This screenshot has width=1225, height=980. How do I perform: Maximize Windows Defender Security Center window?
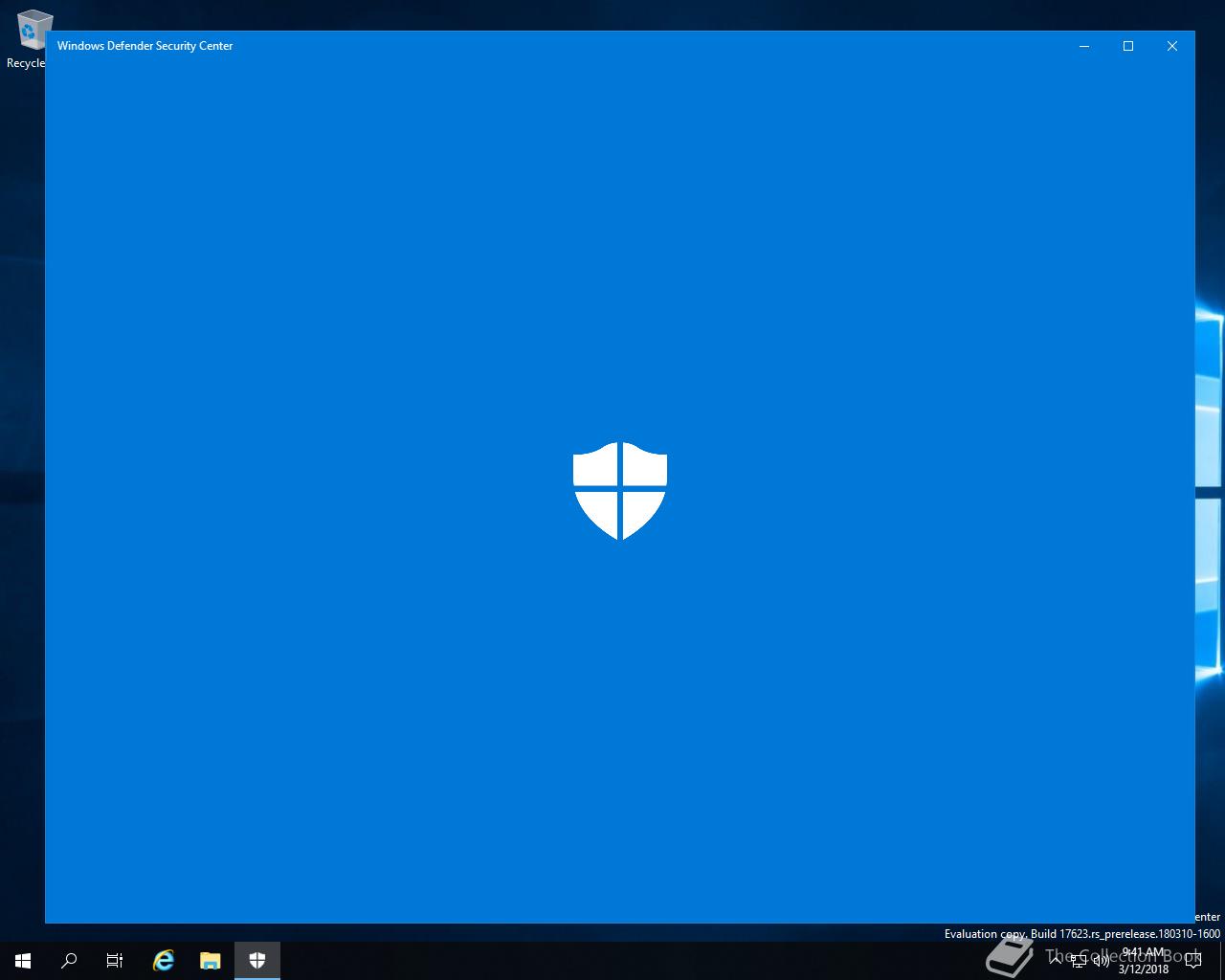pos(1128,46)
